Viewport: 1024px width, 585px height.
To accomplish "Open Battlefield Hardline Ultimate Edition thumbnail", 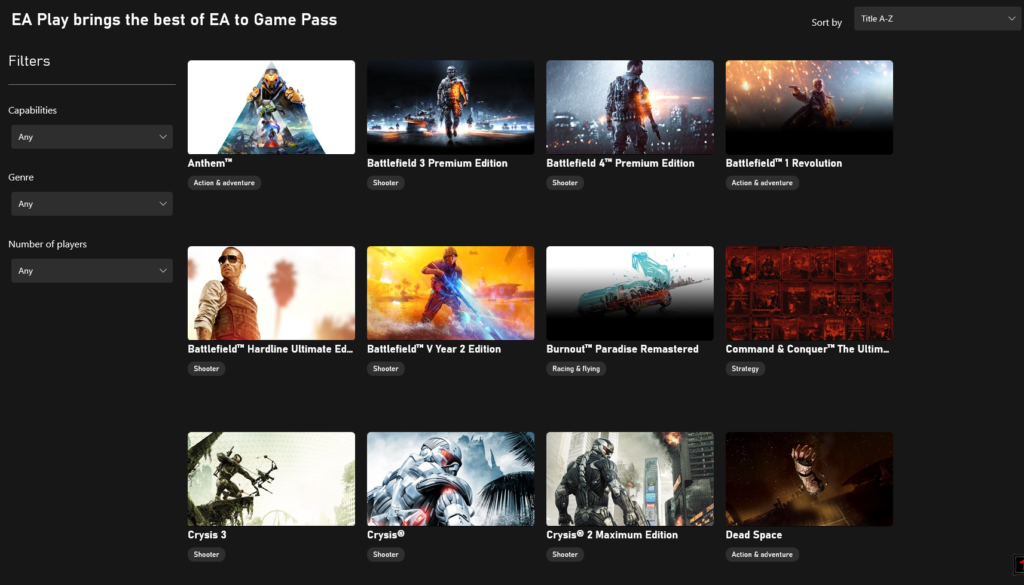I will click(271, 293).
